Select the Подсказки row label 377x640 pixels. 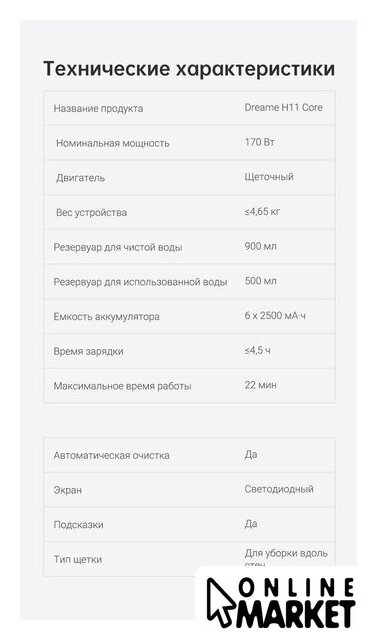[78, 525]
